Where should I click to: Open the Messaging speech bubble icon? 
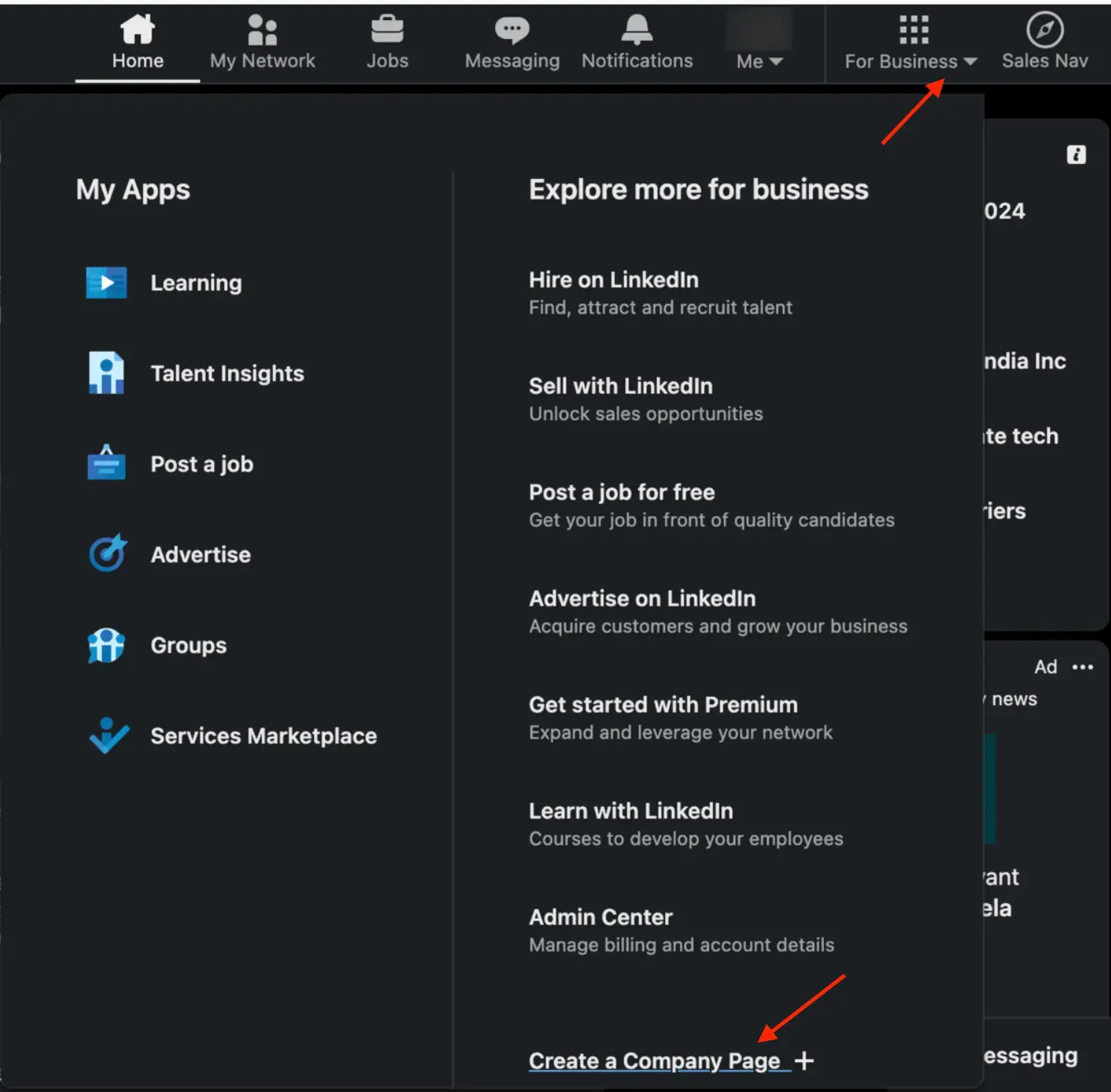(512, 30)
